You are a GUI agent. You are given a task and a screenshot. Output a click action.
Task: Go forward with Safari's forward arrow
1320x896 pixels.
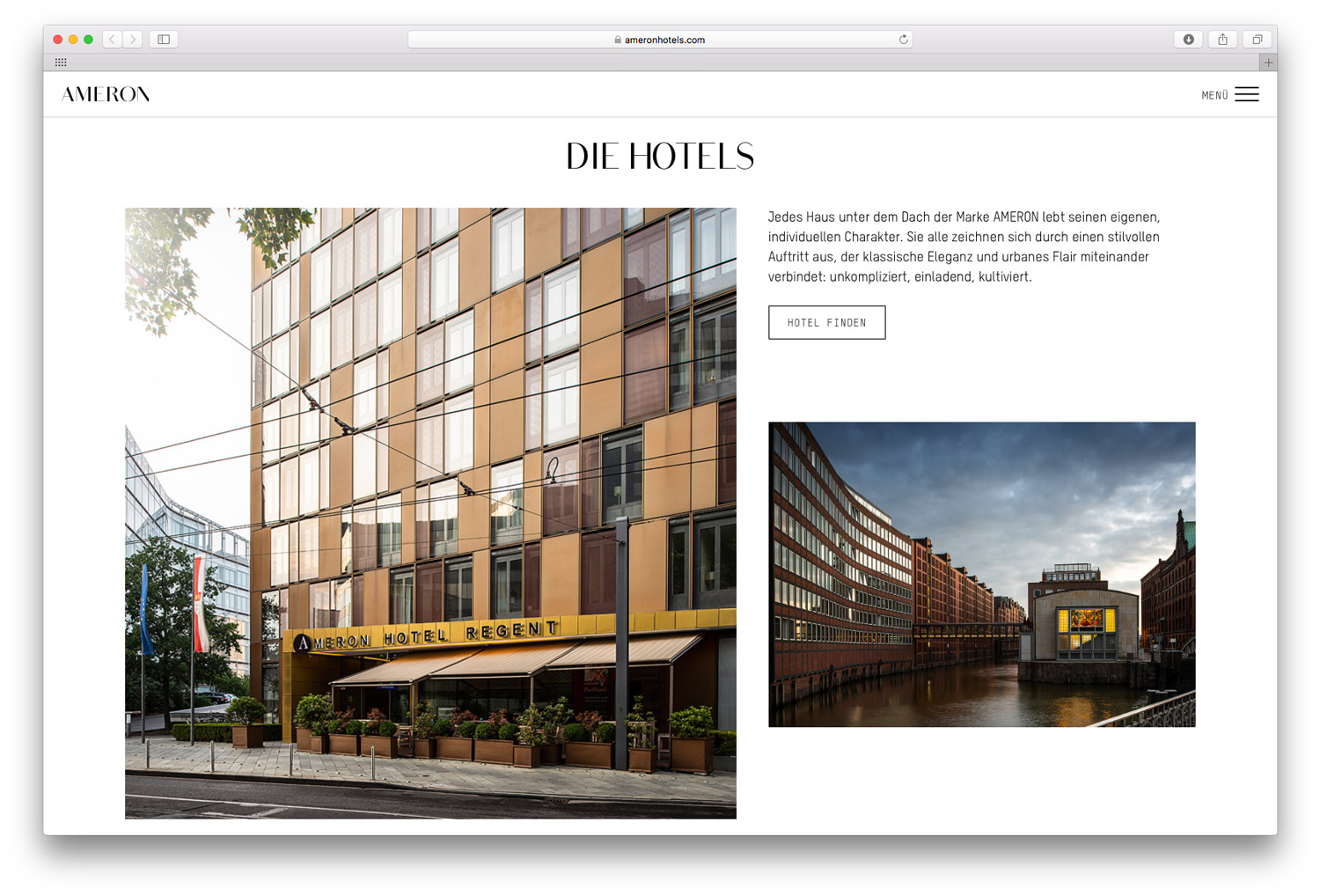(x=133, y=40)
